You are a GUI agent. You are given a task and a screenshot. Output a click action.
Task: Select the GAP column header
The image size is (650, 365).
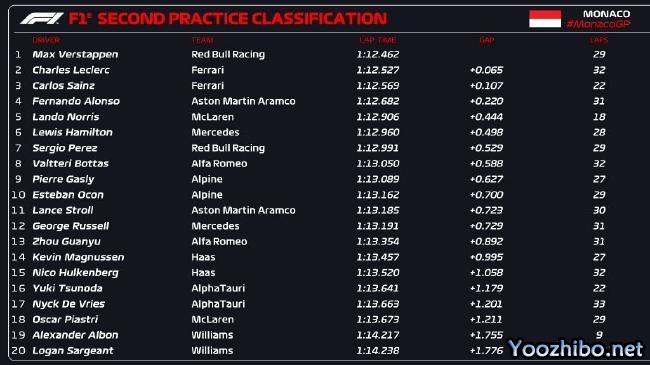487,40
